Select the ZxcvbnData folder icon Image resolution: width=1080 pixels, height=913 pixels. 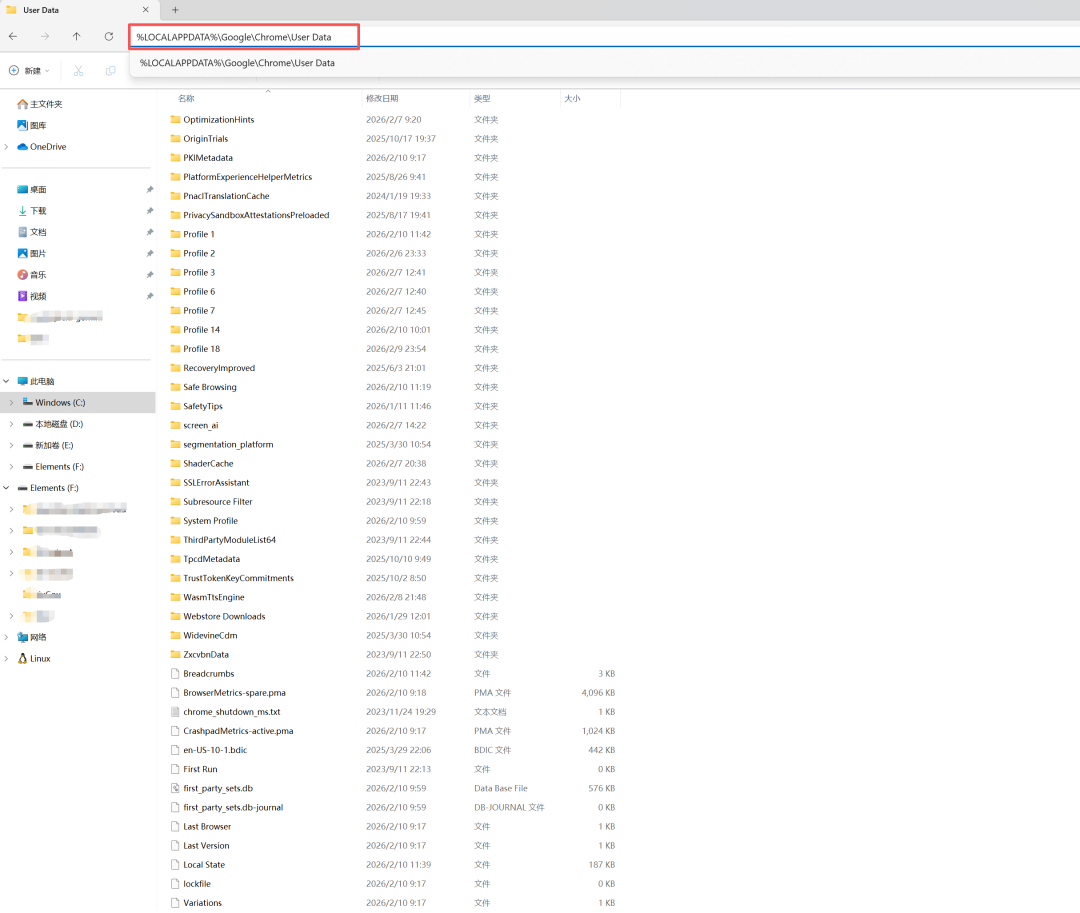click(x=176, y=654)
